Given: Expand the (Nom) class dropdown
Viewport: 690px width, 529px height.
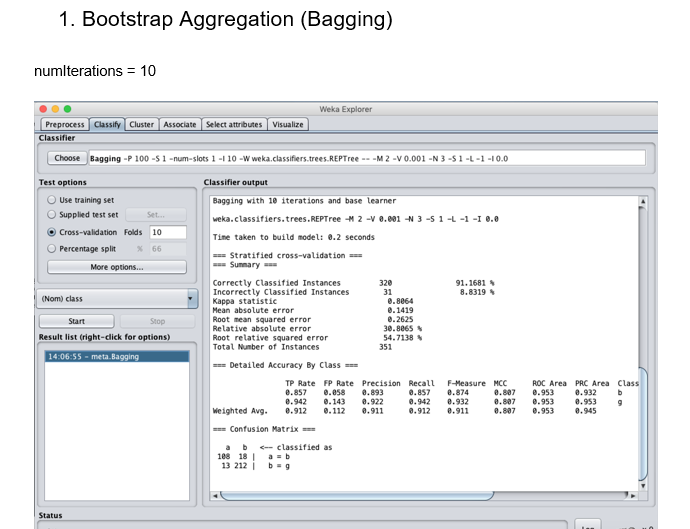Looking at the screenshot, I should [192, 298].
